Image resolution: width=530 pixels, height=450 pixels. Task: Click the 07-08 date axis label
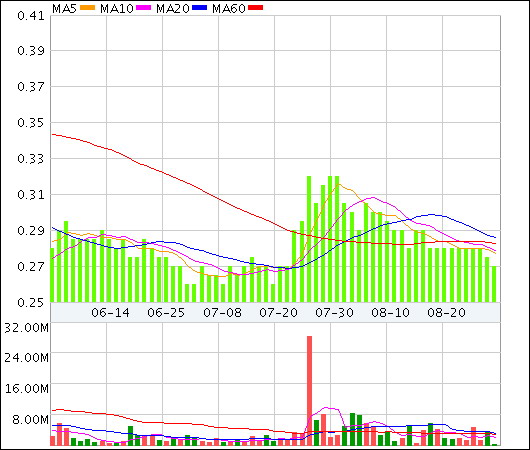tap(222, 312)
